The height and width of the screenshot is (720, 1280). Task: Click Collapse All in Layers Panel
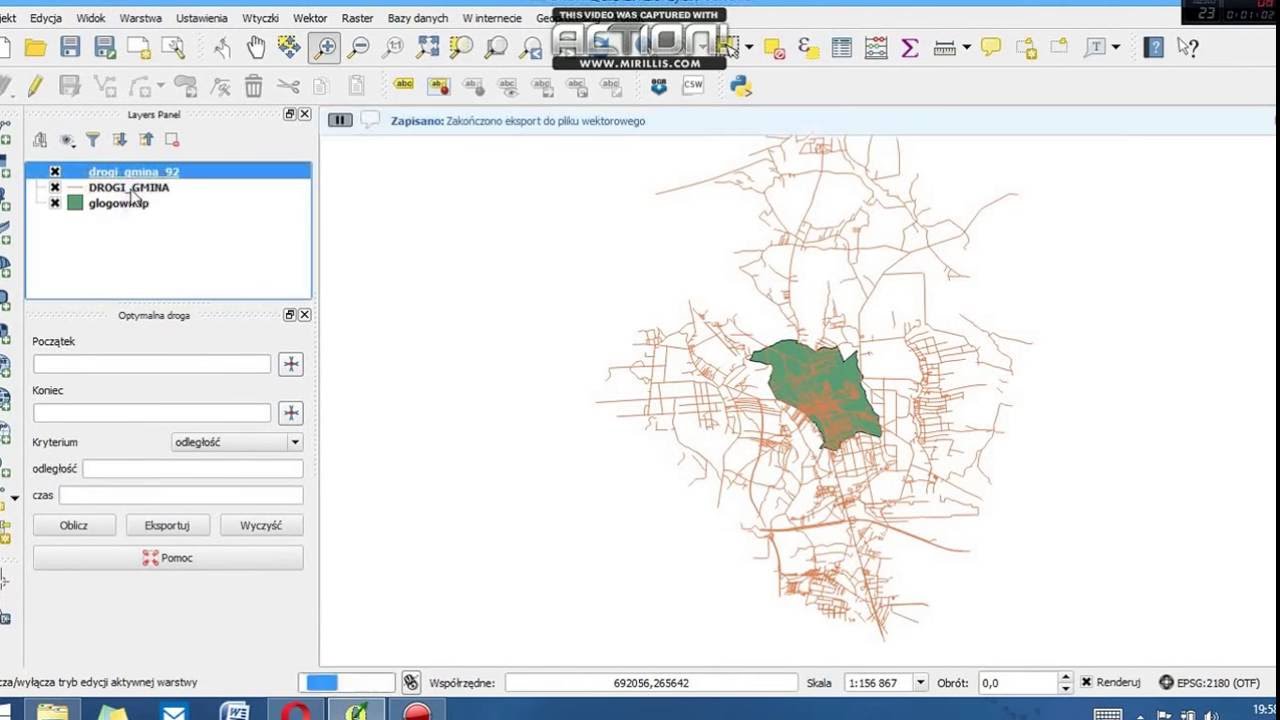(146, 140)
